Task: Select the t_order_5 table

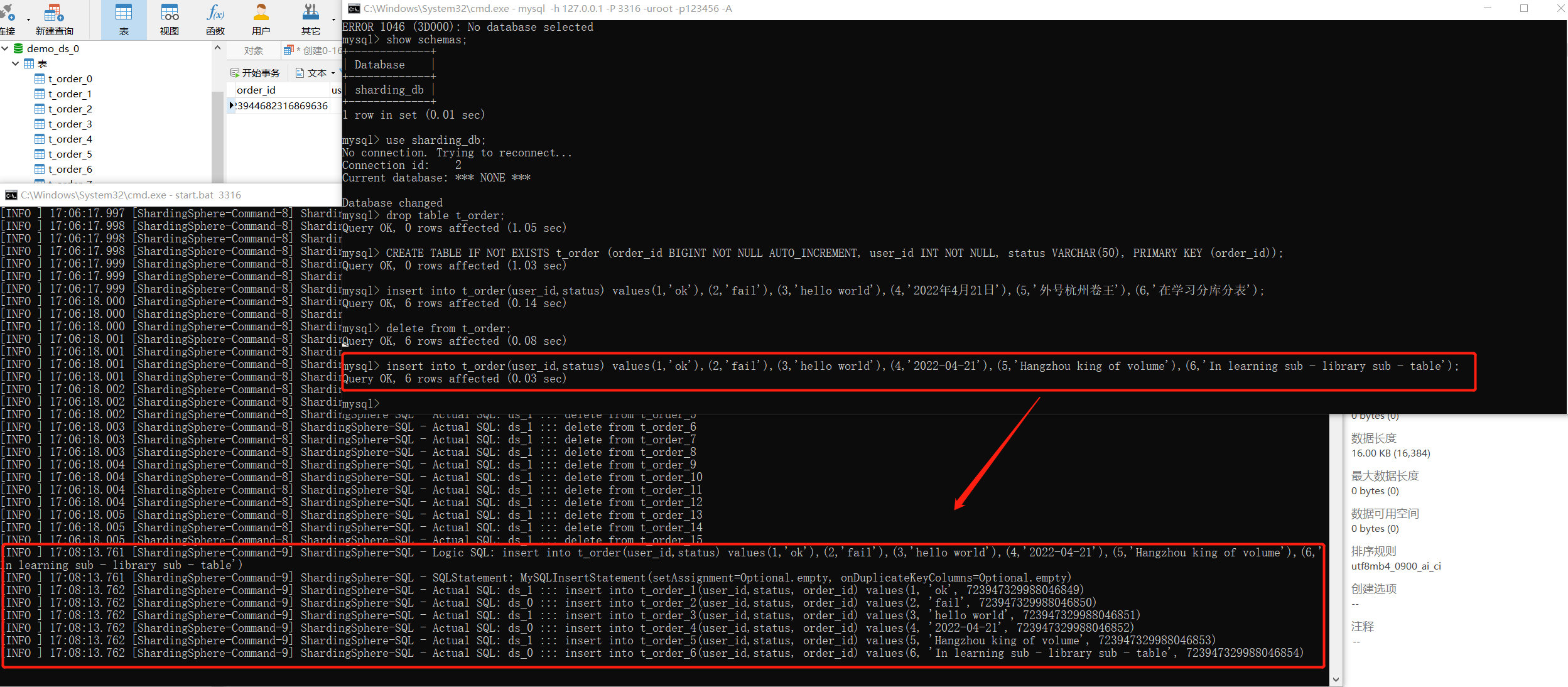Action: click(x=71, y=154)
